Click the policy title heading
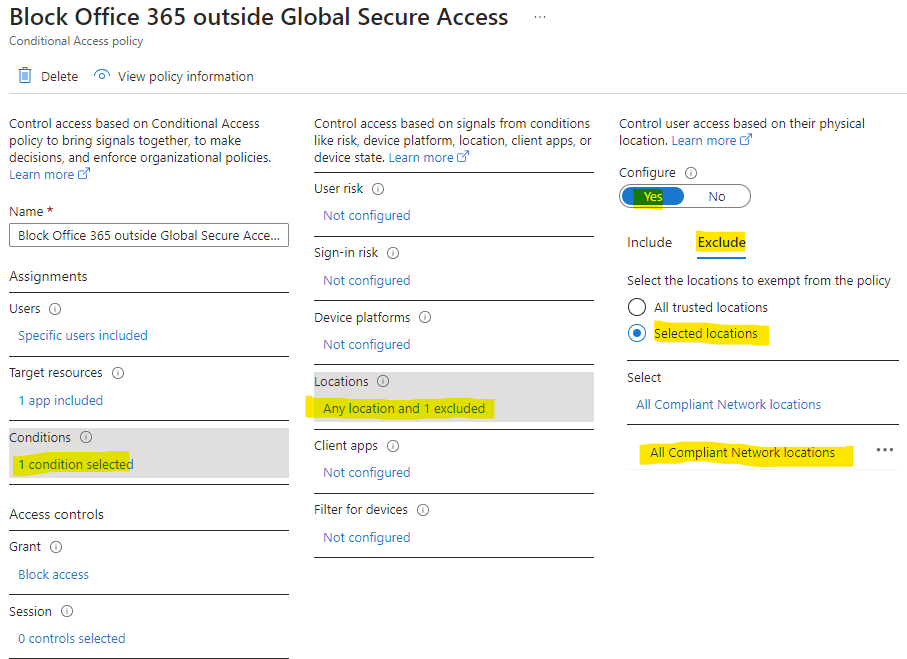The width and height of the screenshot is (907, 659). tap(259, 17)
